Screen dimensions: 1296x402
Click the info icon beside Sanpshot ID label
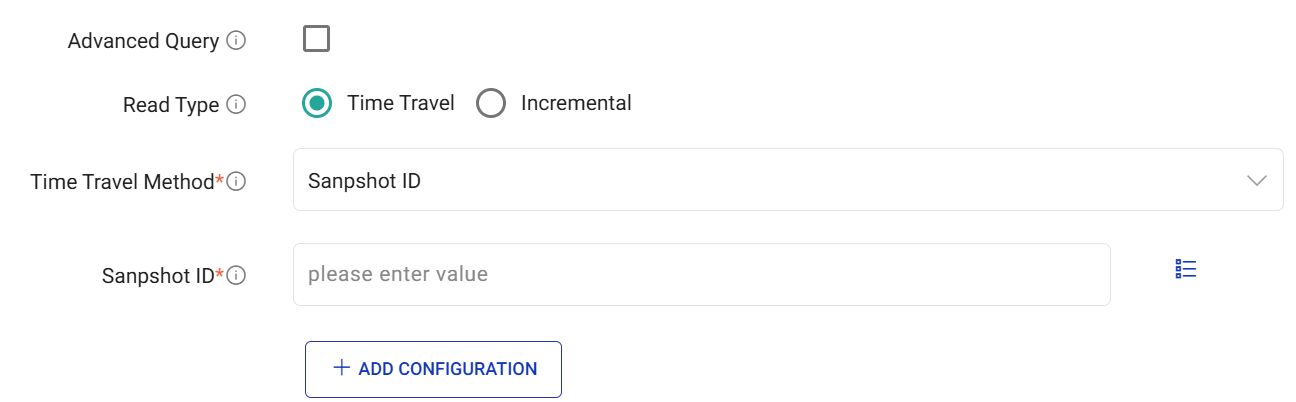coord(236,275)
